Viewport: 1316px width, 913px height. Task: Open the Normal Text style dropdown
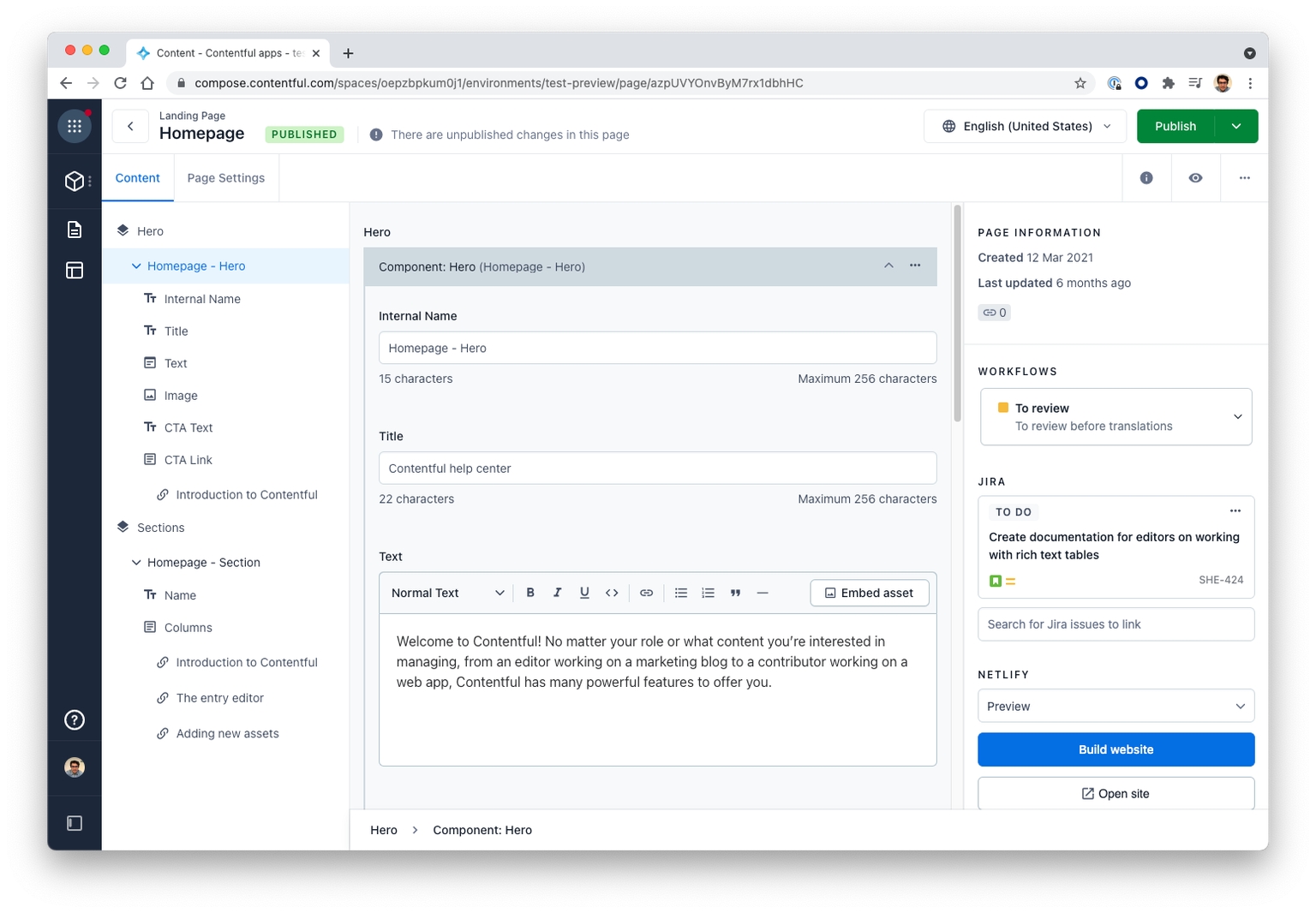(447, 593)
